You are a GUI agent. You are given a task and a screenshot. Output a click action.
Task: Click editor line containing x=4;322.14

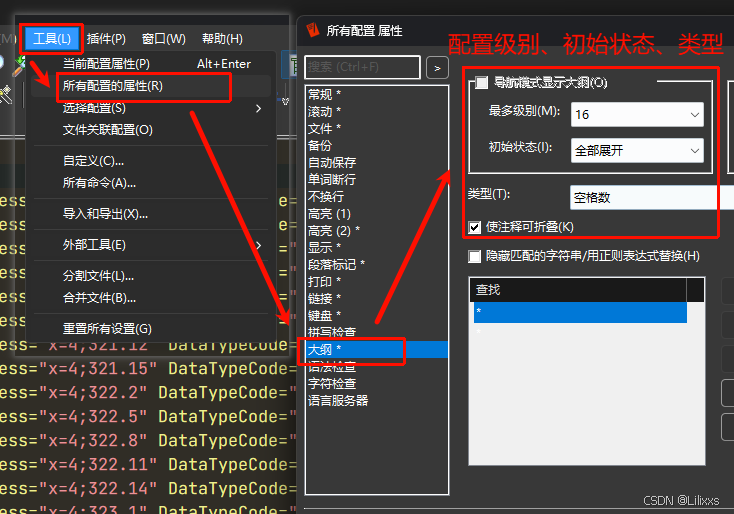pos(147,488)
